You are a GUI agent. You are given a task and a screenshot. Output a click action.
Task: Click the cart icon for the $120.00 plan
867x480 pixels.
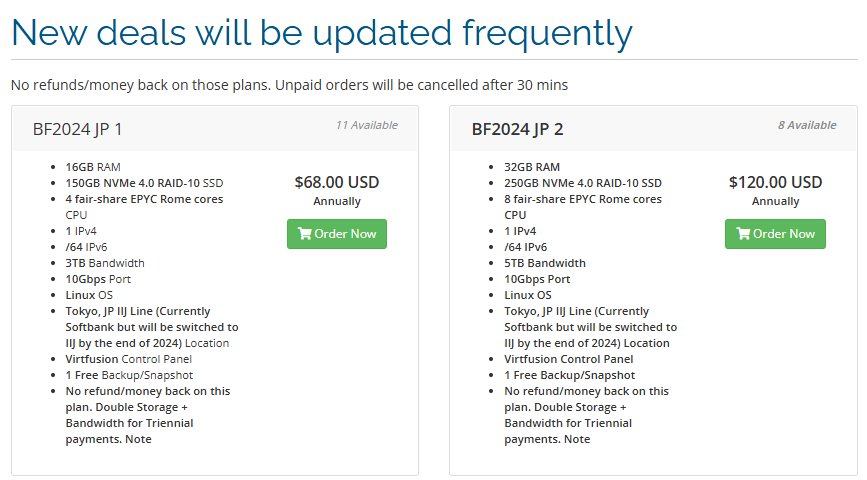[x=743, y=233]
